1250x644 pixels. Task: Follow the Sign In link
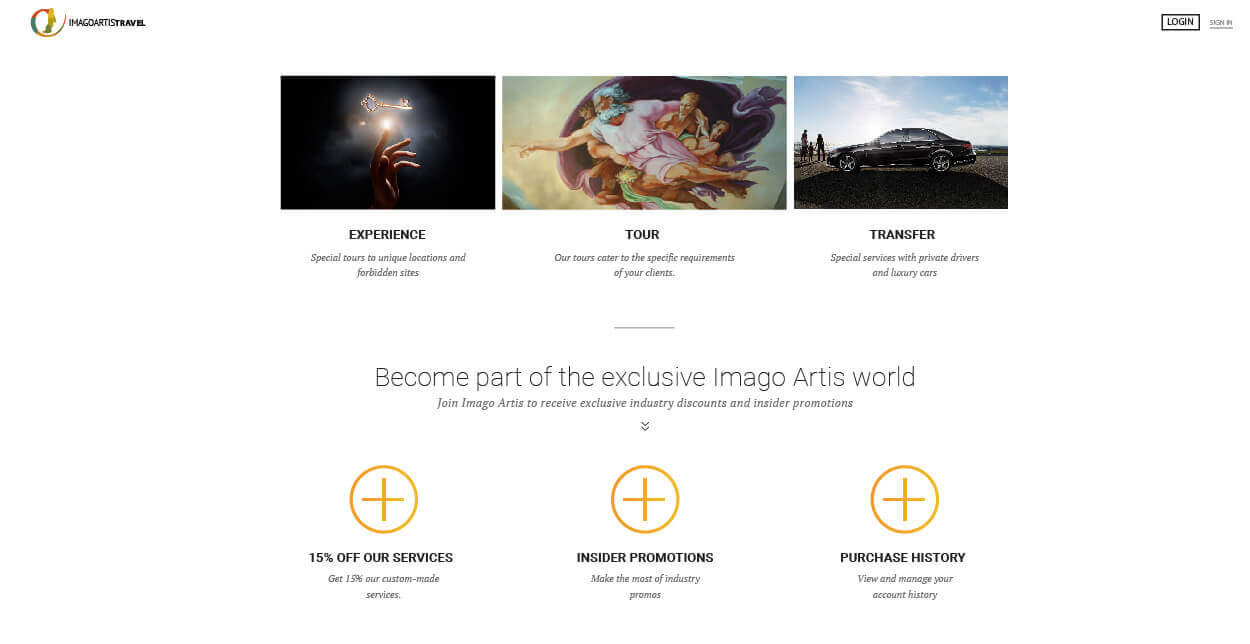(x=1221, y=22)
